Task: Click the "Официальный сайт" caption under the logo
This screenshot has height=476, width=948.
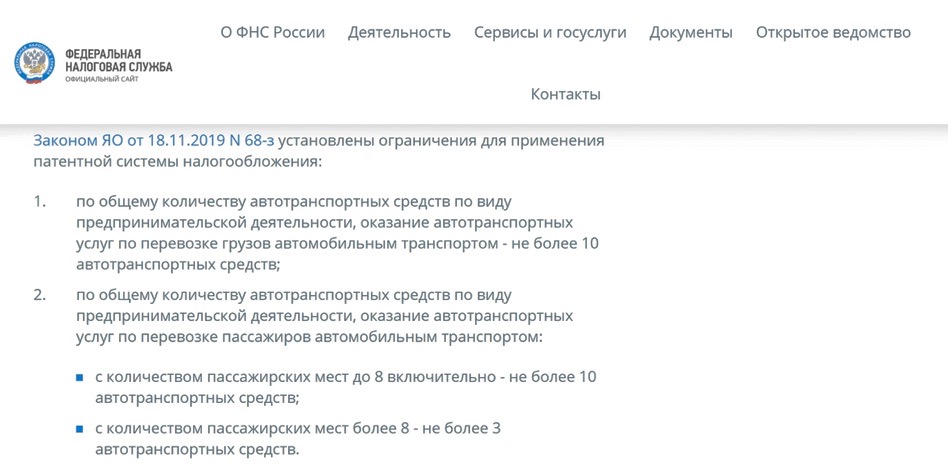Action: pyautogui.click(x=101, y=79)
